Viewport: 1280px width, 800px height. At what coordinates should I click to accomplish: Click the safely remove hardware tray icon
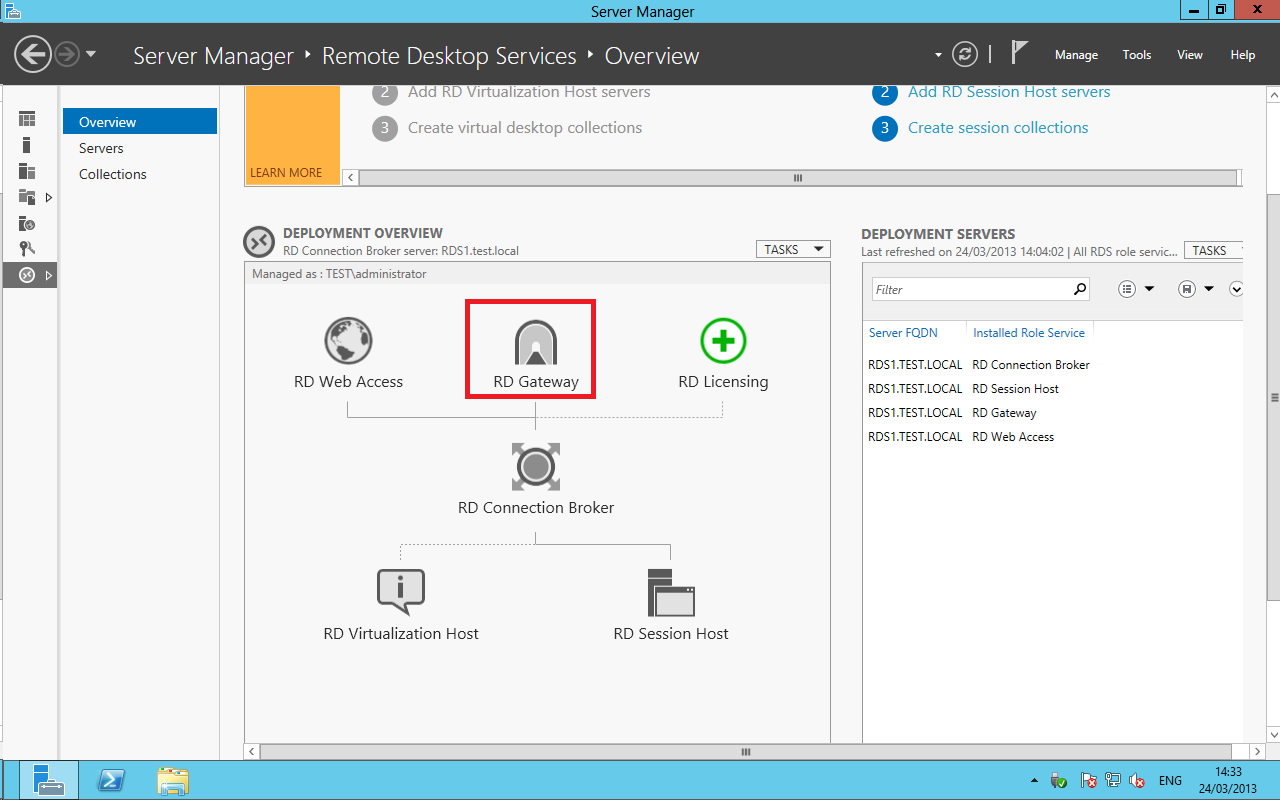click(1060, 781)
